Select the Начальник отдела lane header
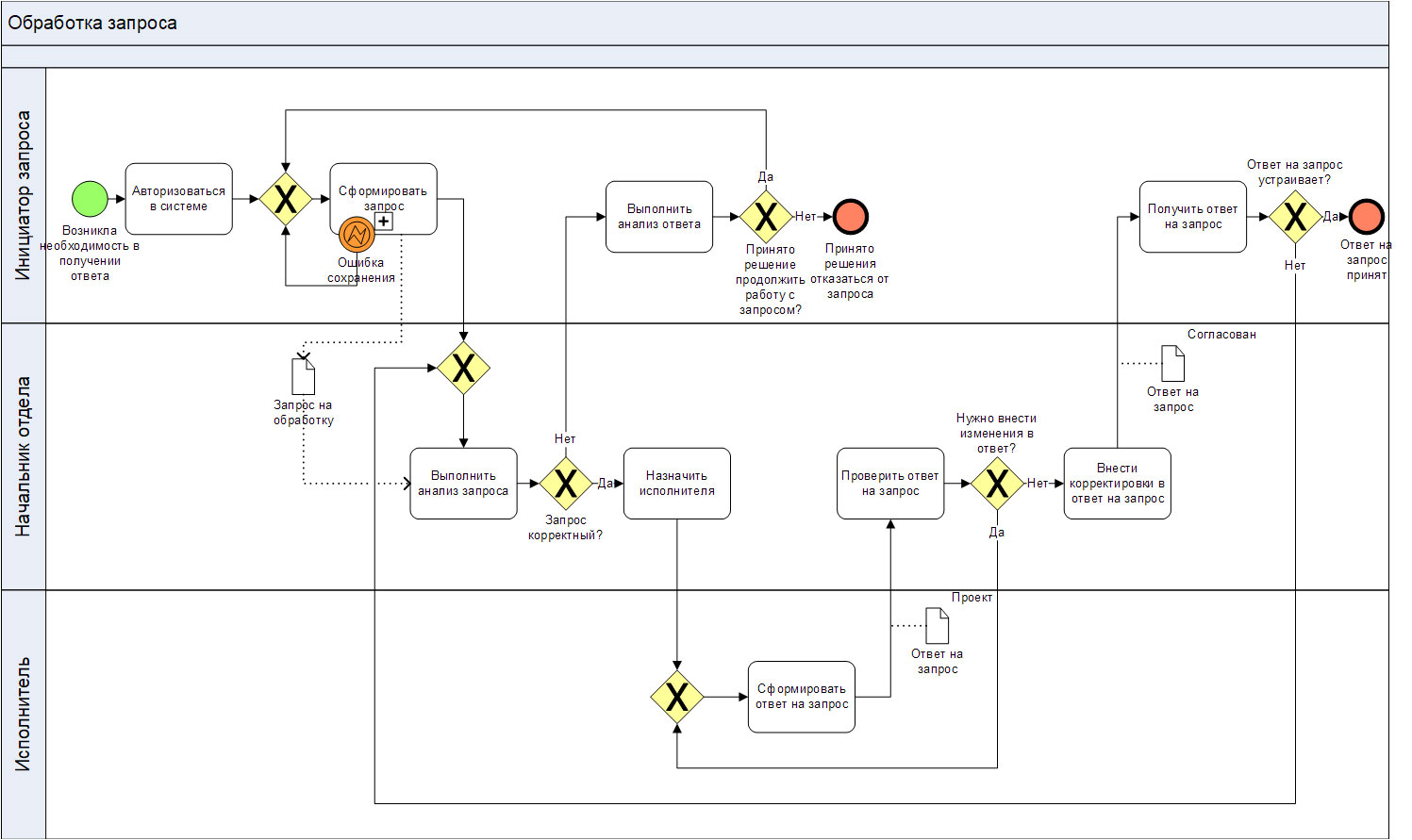Image resolution: width=1412 pixels, height=840 pixels. coord(24,457)
